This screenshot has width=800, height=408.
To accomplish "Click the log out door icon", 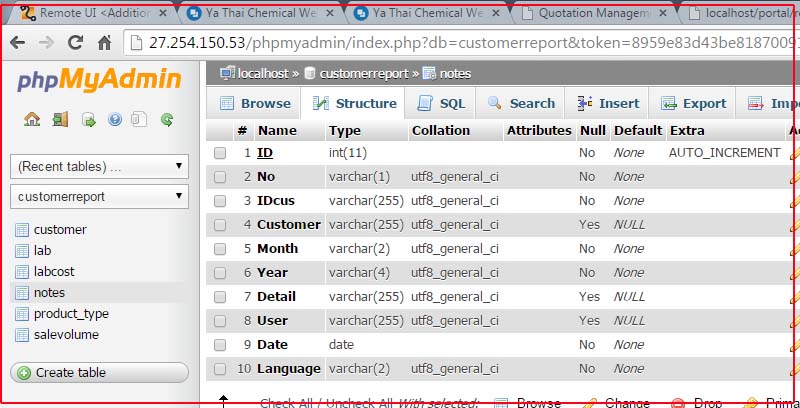I will [x=60, y=120].
